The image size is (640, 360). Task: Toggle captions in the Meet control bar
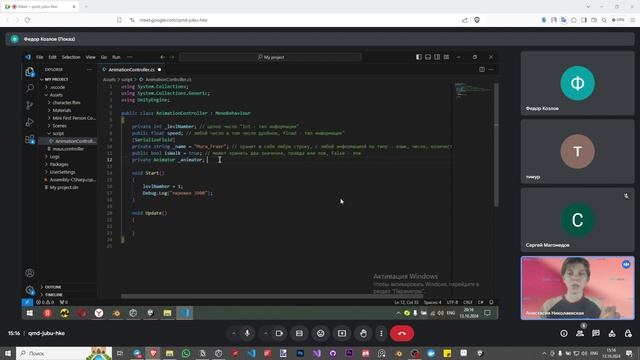coord(299,333)
